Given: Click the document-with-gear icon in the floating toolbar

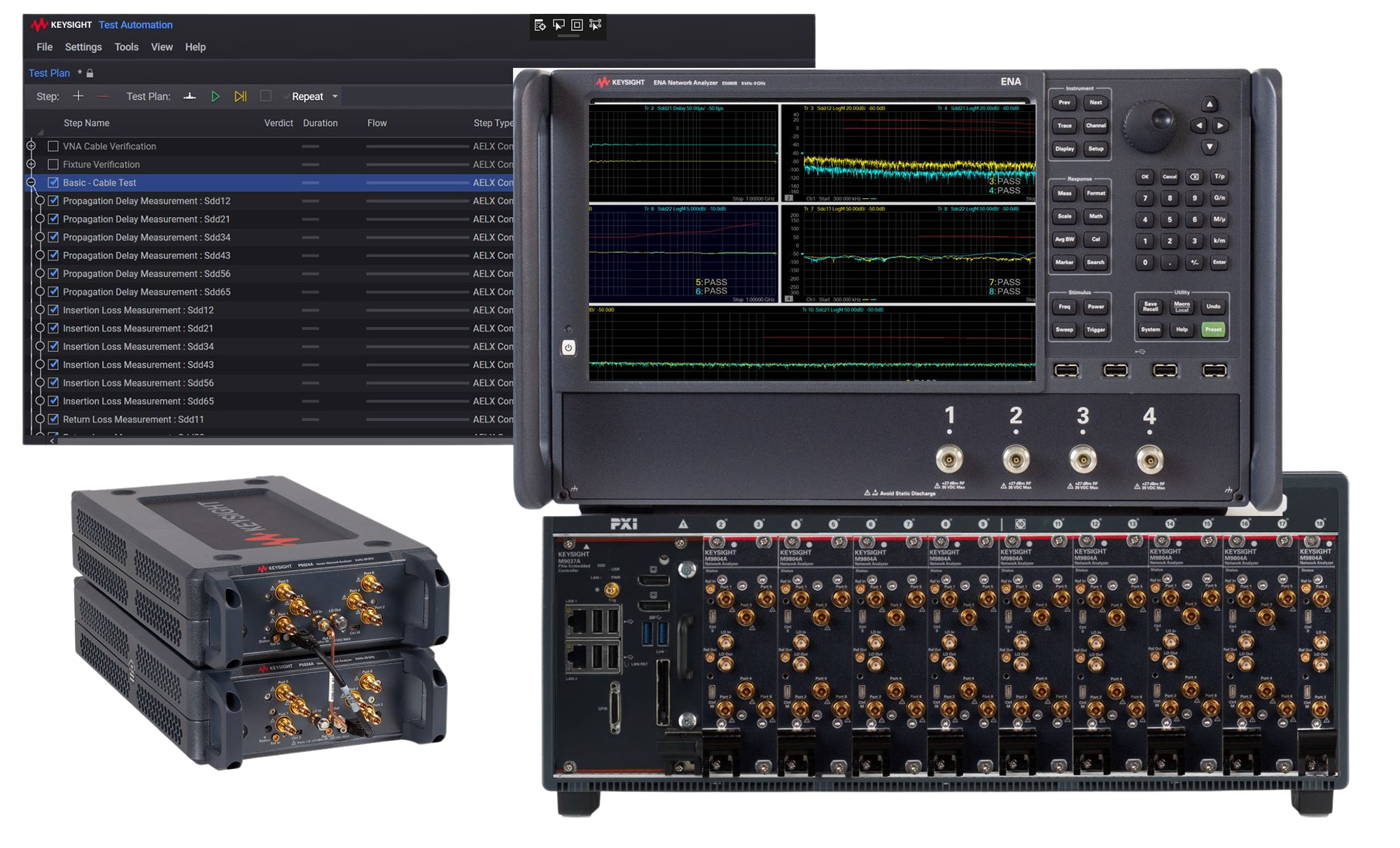Looking at the screenshot, I should pos(540,25).
